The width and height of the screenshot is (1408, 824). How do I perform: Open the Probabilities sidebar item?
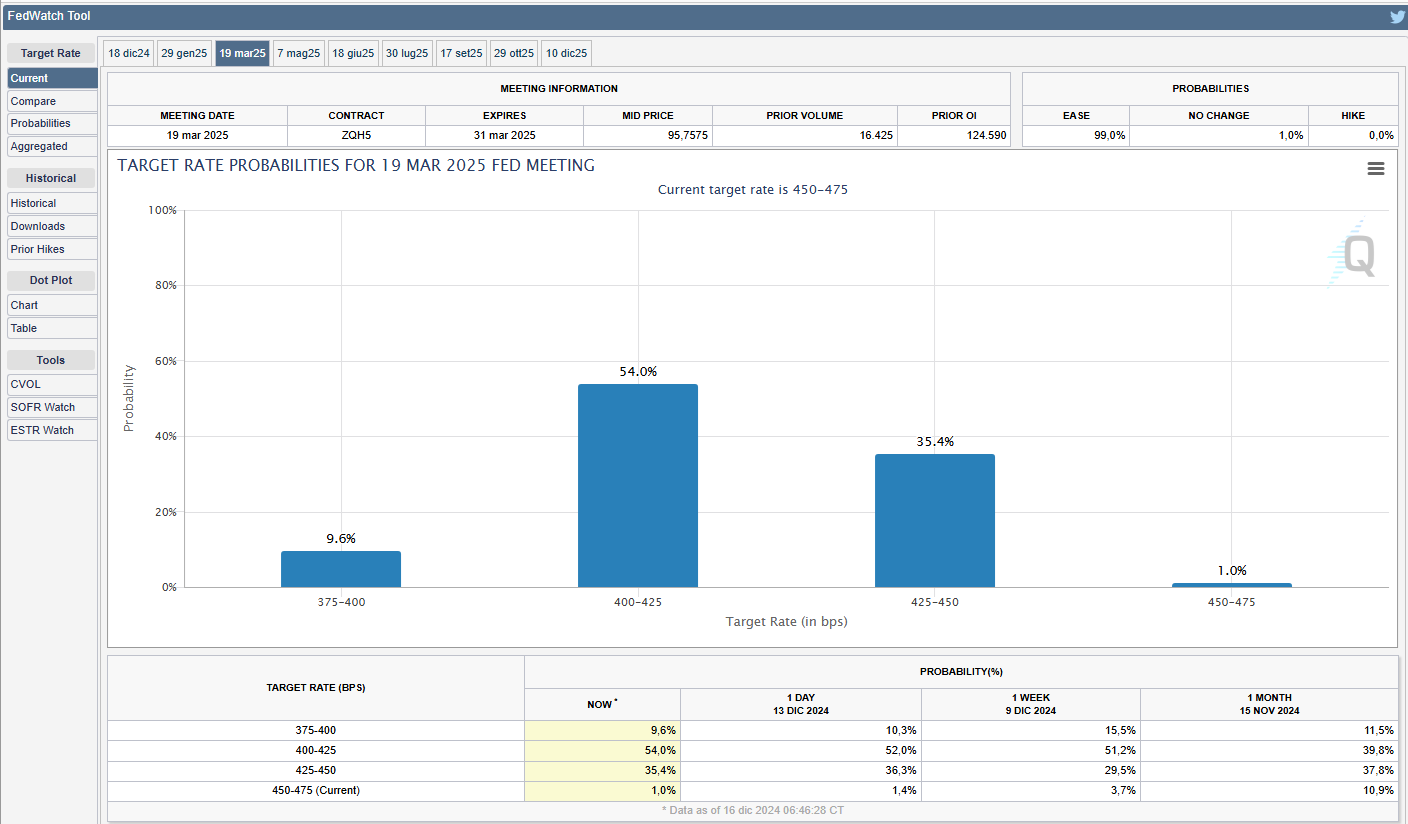[52, 123]
